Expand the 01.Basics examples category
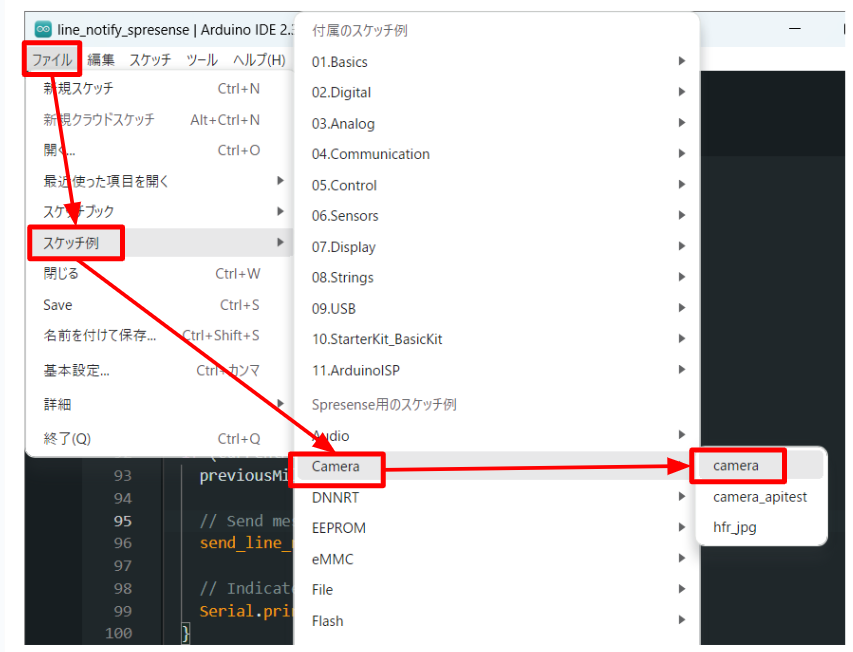 click(x=340, y=62)
